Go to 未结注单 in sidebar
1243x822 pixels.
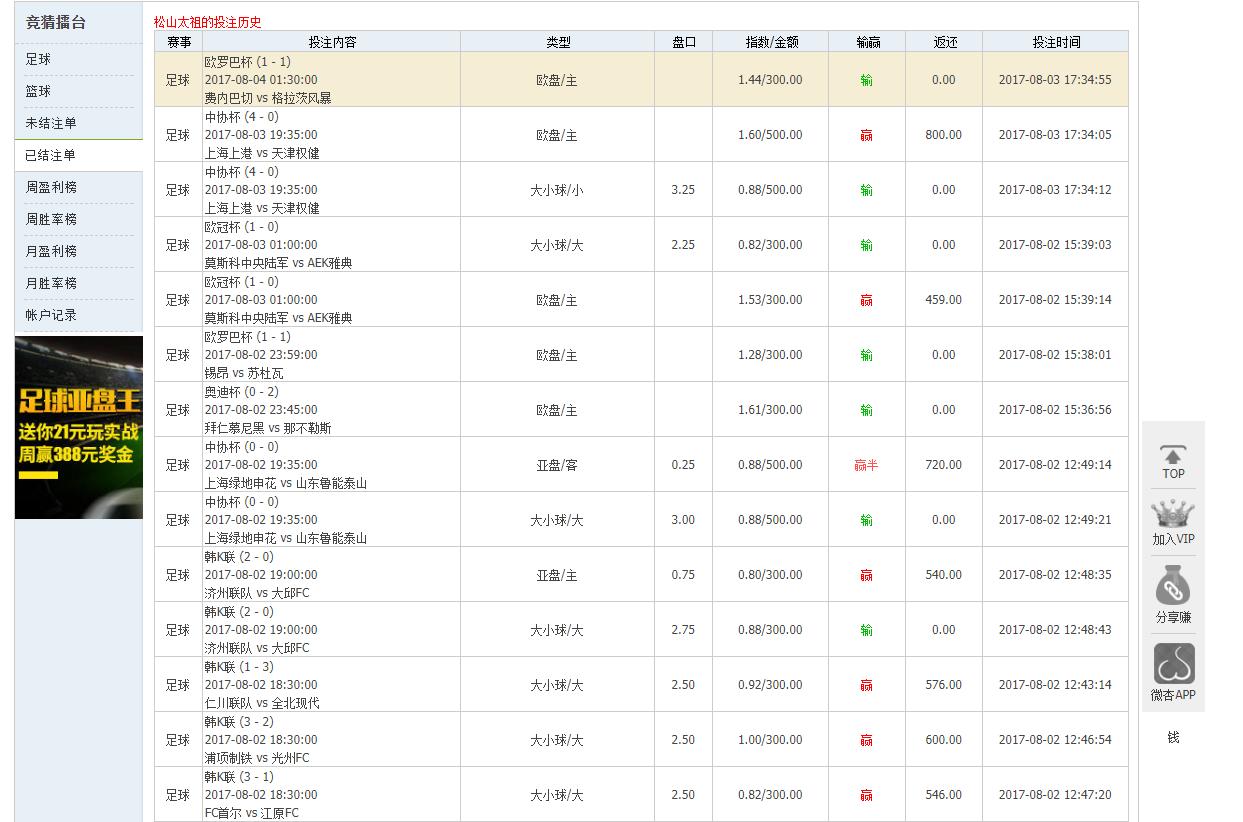point(51,123)
